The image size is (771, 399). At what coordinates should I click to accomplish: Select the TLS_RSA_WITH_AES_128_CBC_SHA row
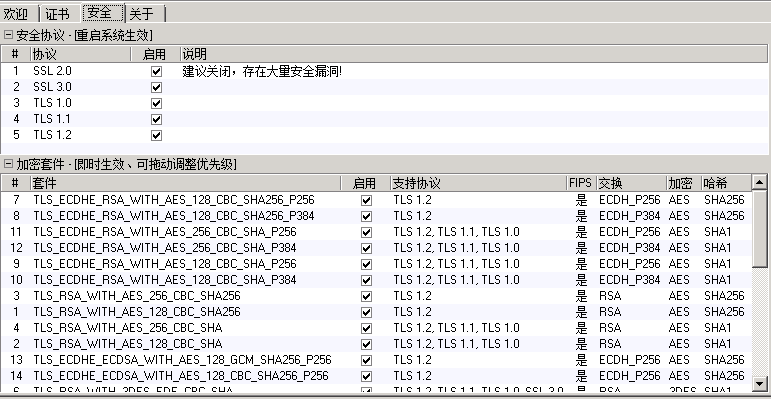click(376, 344)
